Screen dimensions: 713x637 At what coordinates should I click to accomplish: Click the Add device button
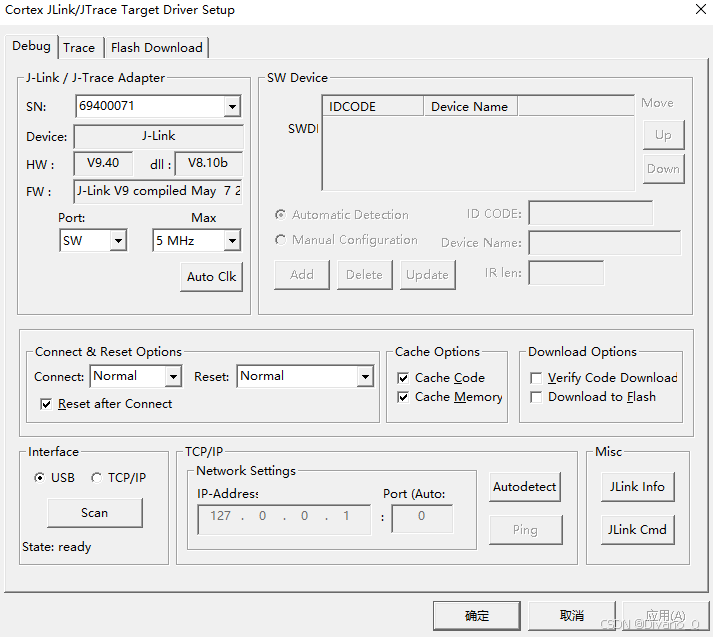pos(302,275)
